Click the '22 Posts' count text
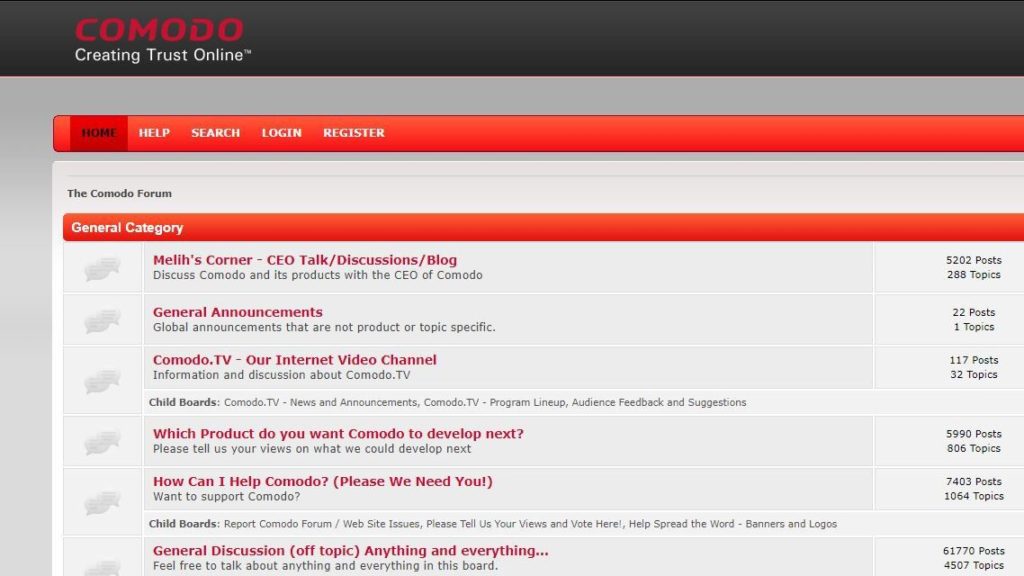The height and width of the screenshot is (576, 1024). point(974,312)
